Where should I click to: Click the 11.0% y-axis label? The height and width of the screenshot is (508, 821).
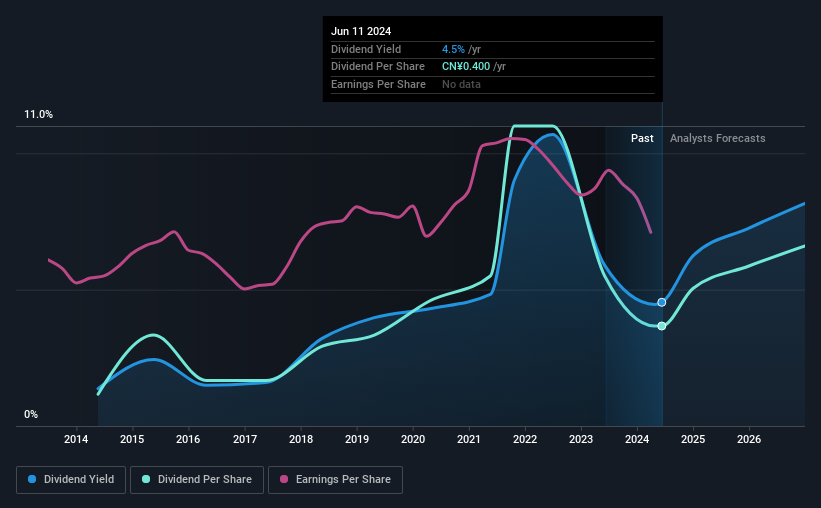click(x=38, y=115)
